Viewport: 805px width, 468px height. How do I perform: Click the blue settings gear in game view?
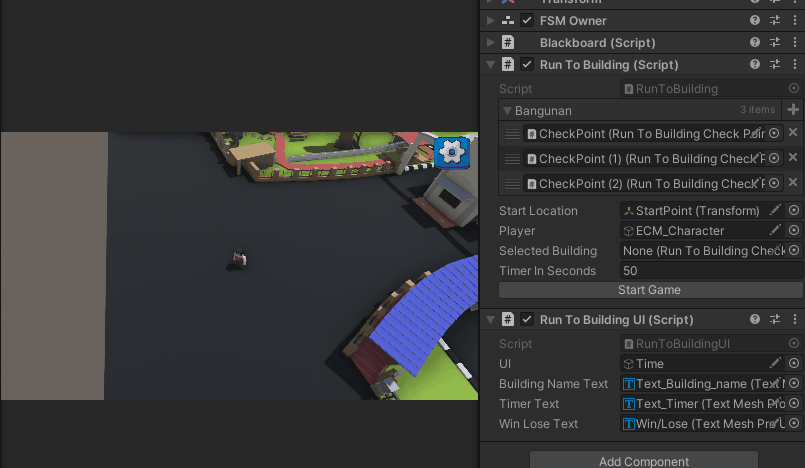point(452,152)
